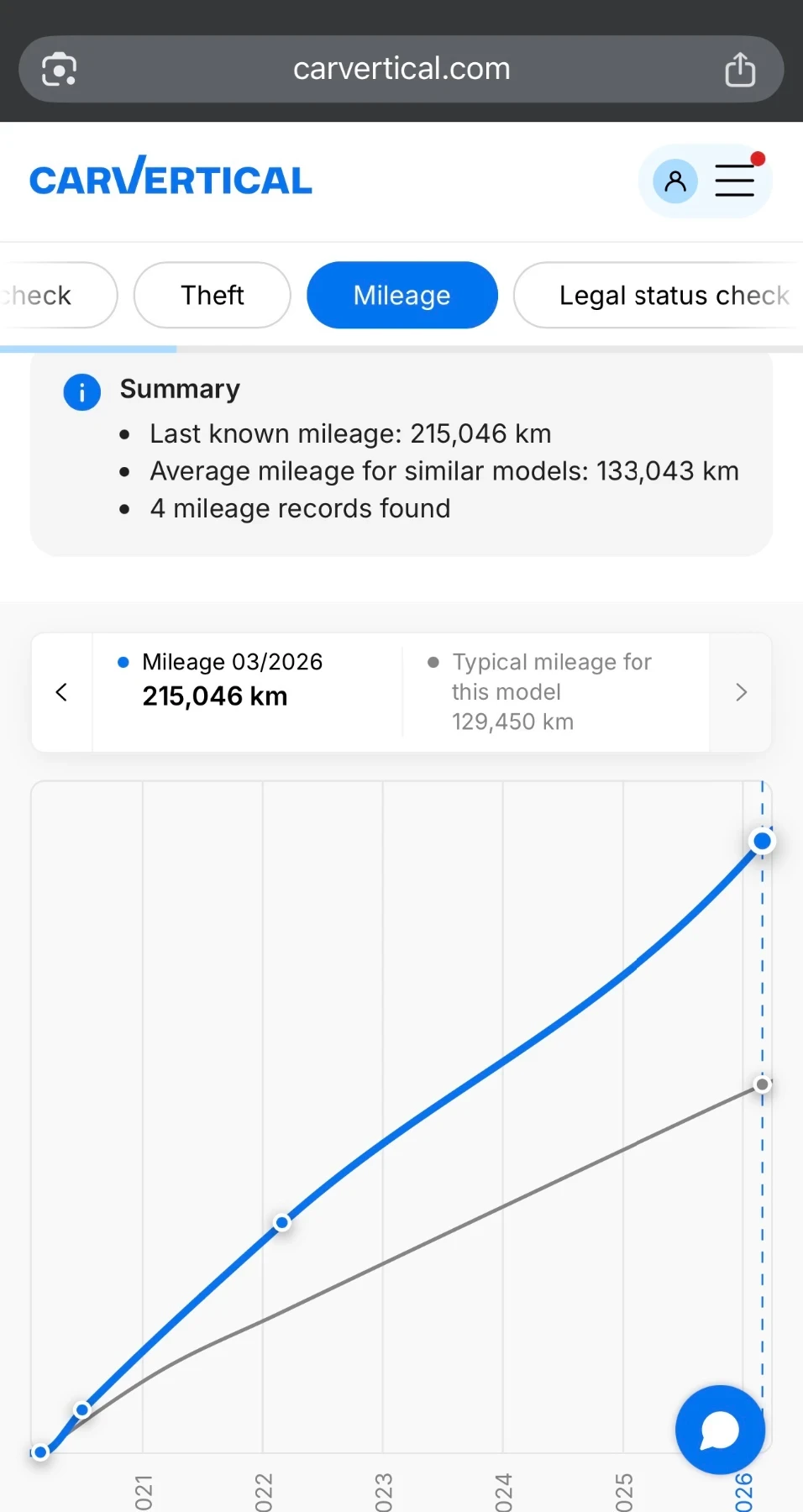
Task: Open the chat support bubble
Action: [720, 1430]
